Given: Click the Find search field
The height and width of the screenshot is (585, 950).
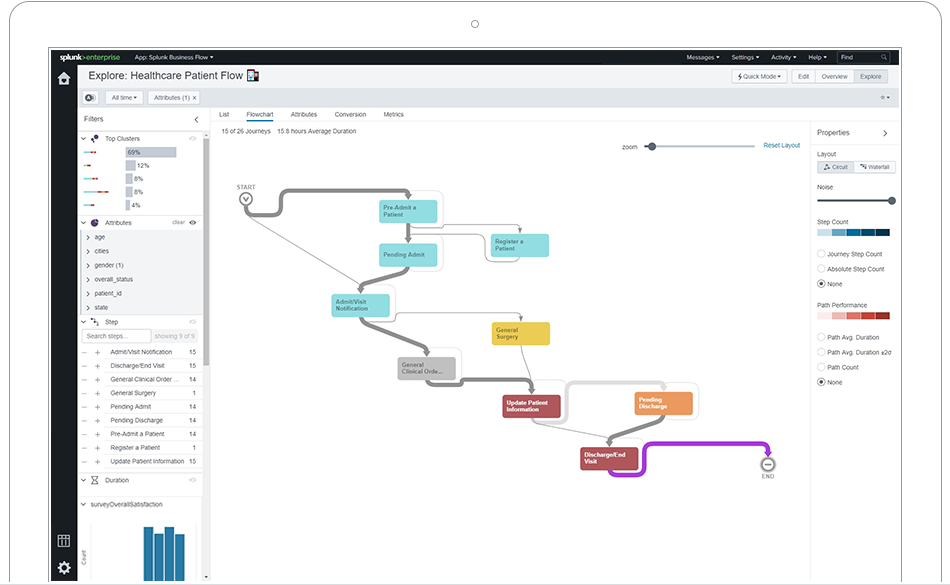Looking at the screenshot, I should (x=863, y=58).
